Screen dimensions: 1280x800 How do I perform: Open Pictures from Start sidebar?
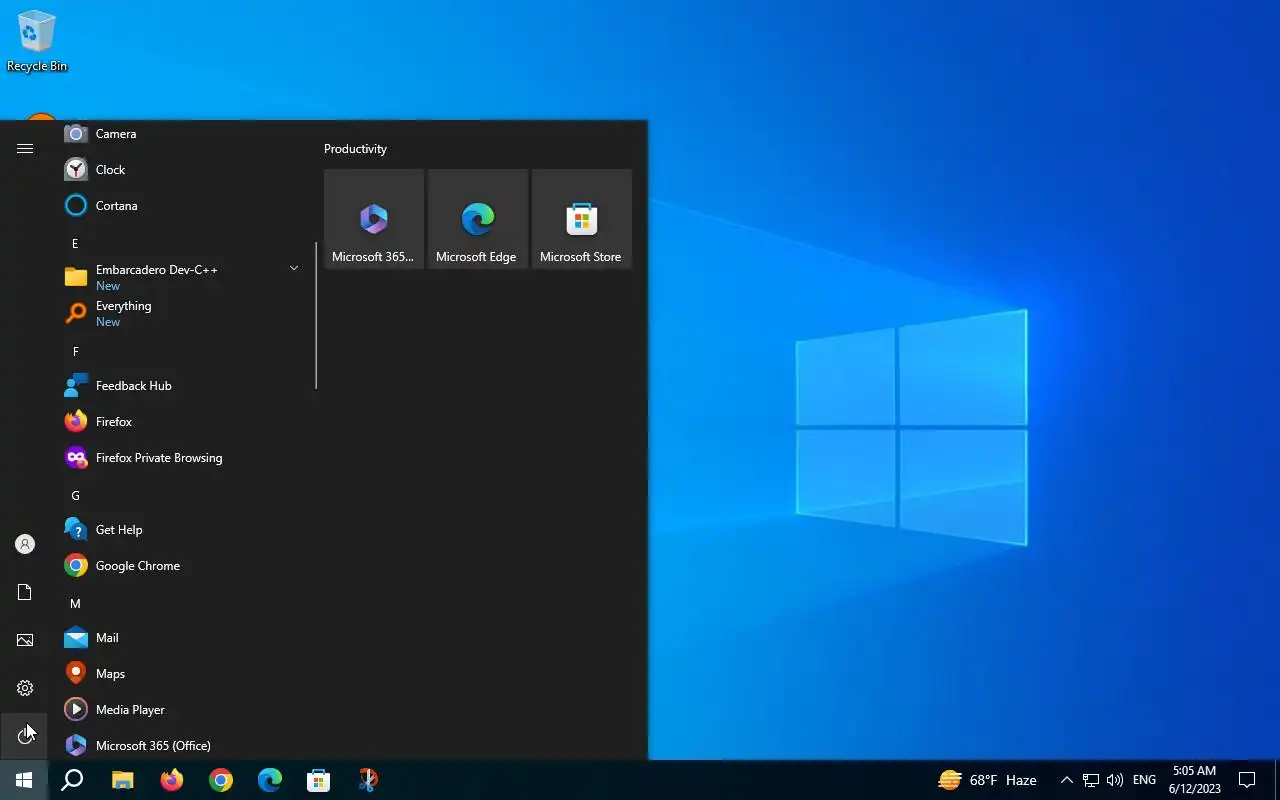pos(25,640)
